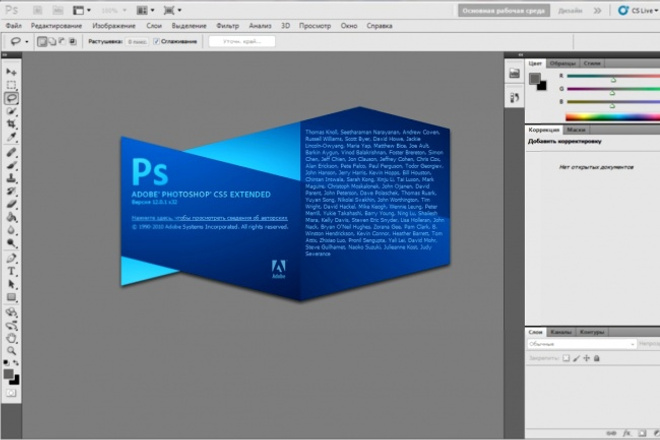Select the Blur tool
This screenshot has height=440, width=660.
point(11,230)
